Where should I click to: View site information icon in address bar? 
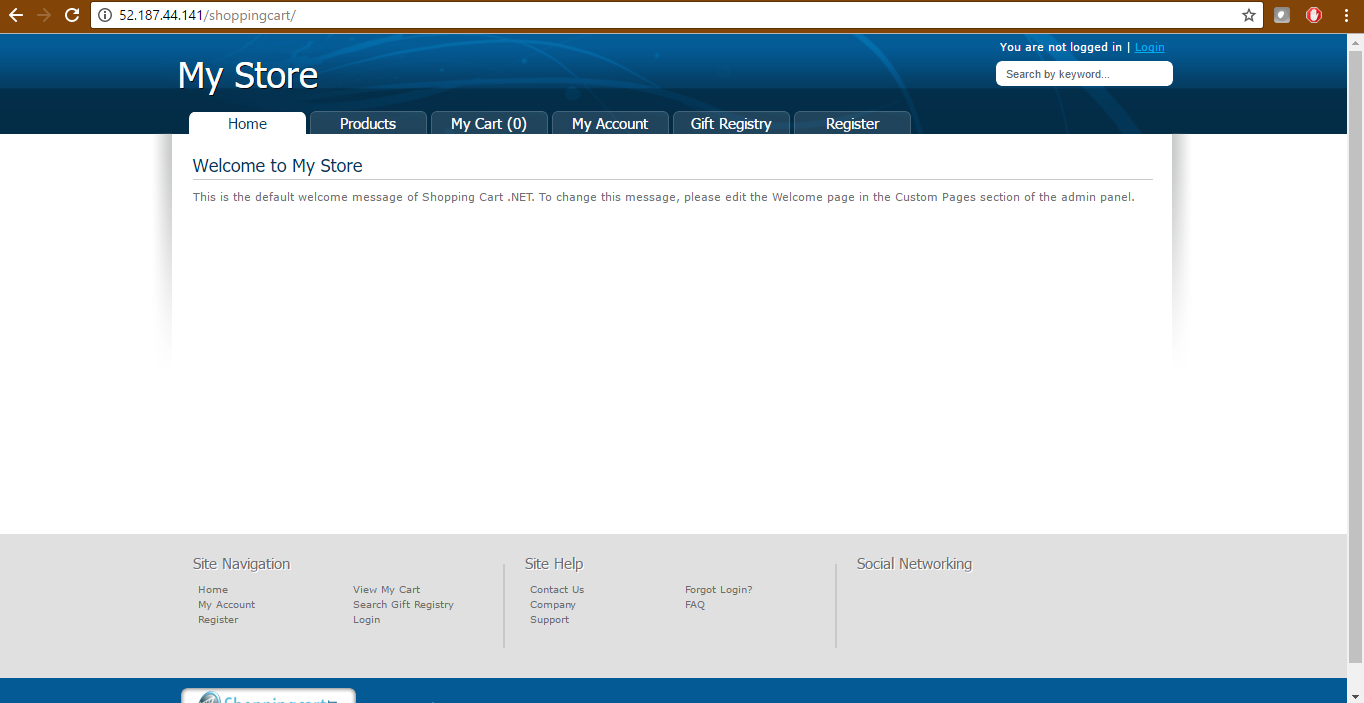pyautogui.click(x=104, y=15)
